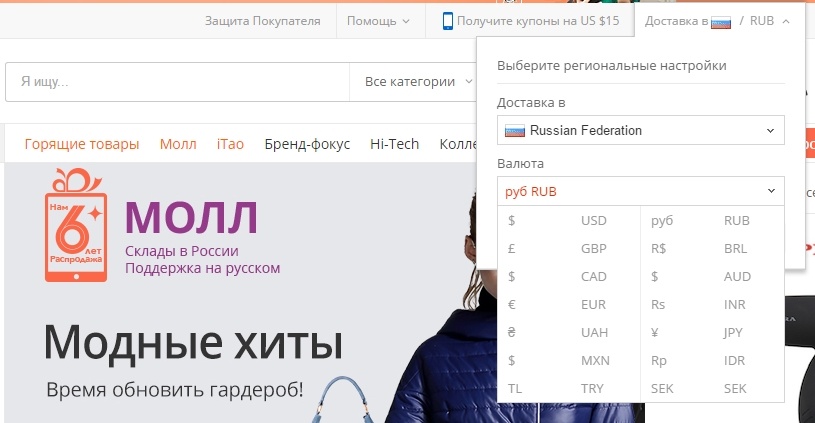Click the МОЛЛ banner title
The image size is (815, 423).
point(191,218)
